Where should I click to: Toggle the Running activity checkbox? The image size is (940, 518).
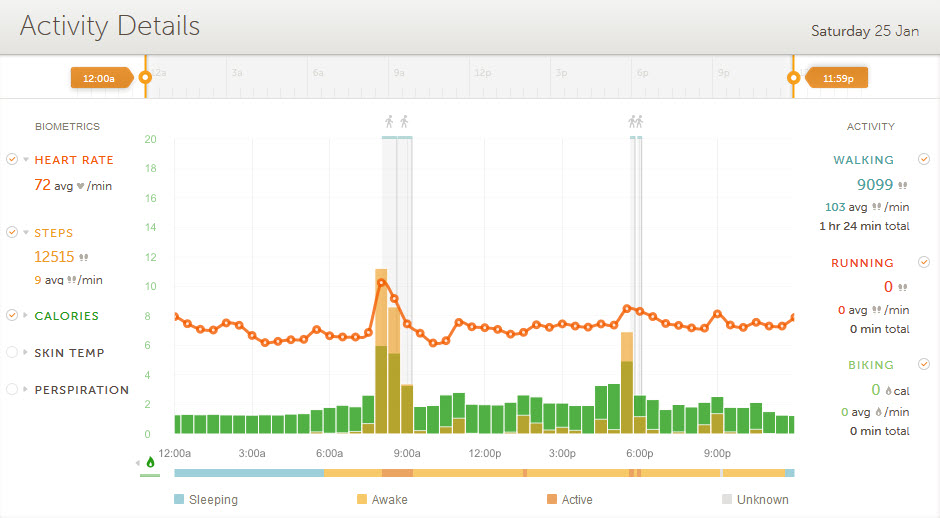tap(924, 262)
